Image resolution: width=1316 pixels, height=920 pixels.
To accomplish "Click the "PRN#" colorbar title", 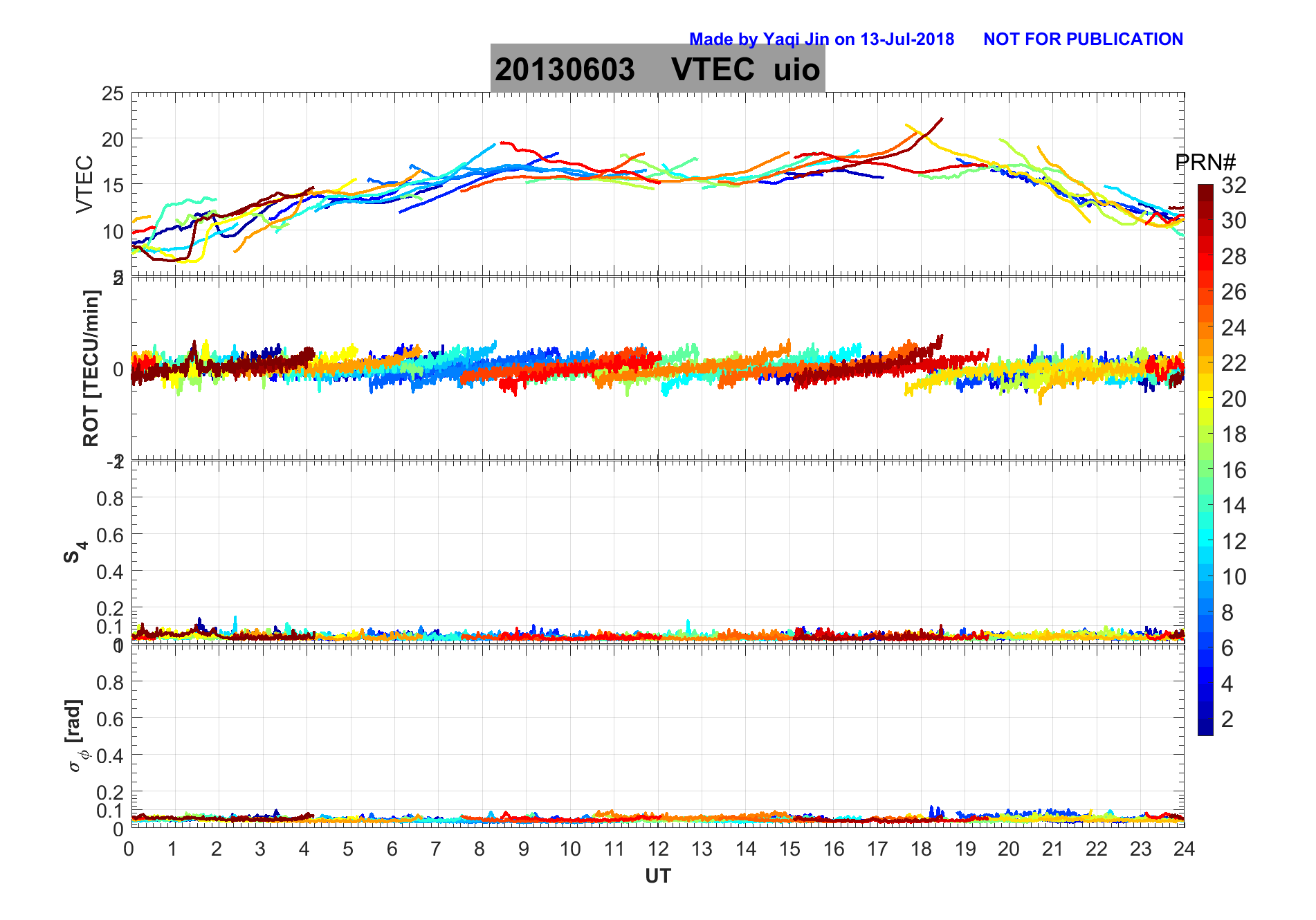I will coord(1205,163).
